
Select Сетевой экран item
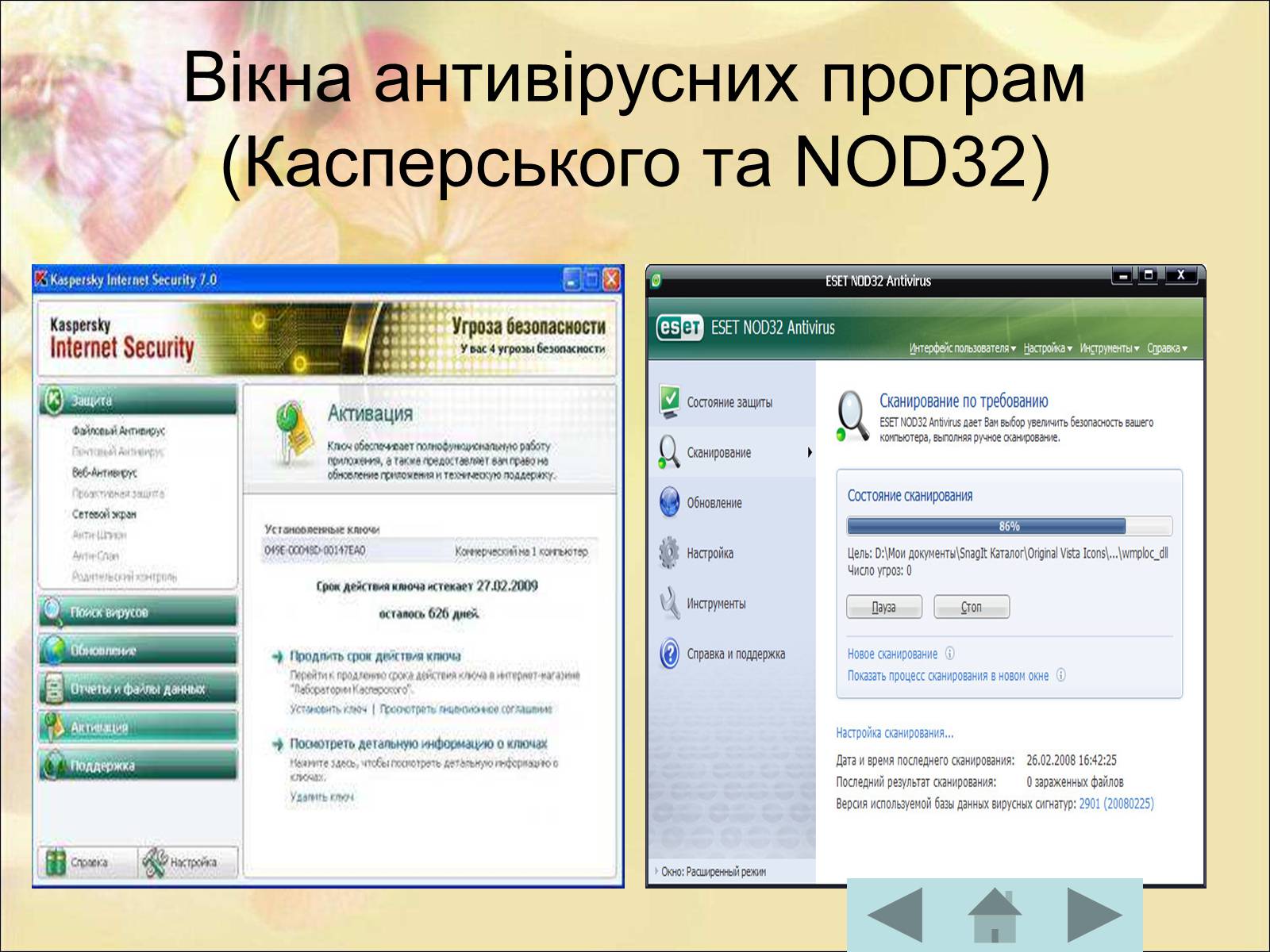[104, 514]
